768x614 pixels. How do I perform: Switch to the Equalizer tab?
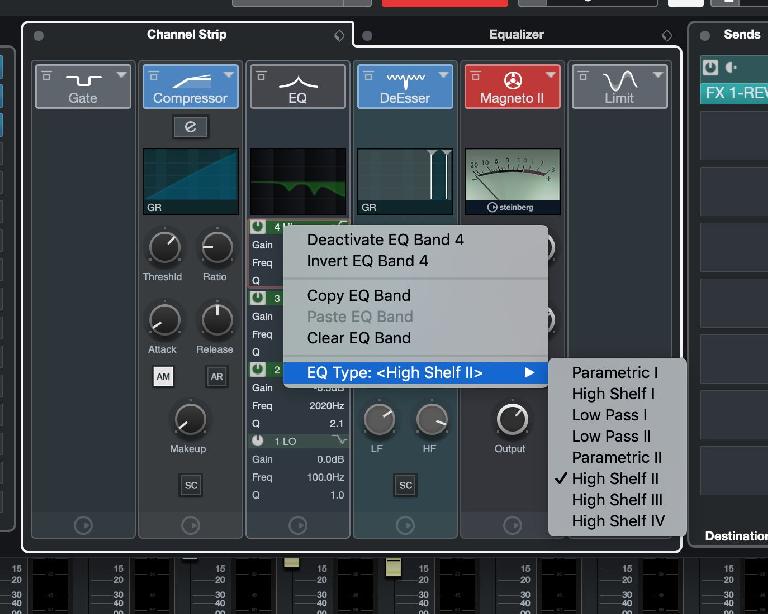(x=516, y=34)
